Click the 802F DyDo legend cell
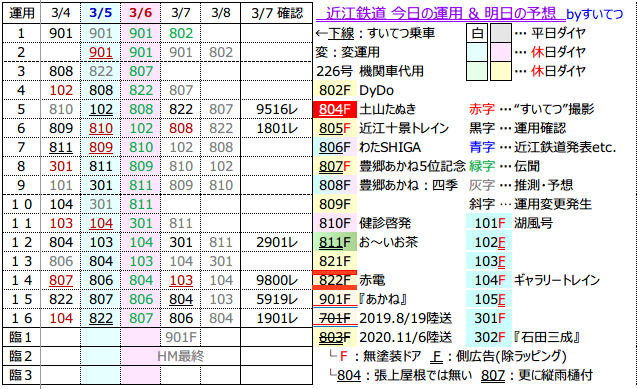Image resolution: width=637 pixels, height=389 pixels. click(x=335, y=90)
